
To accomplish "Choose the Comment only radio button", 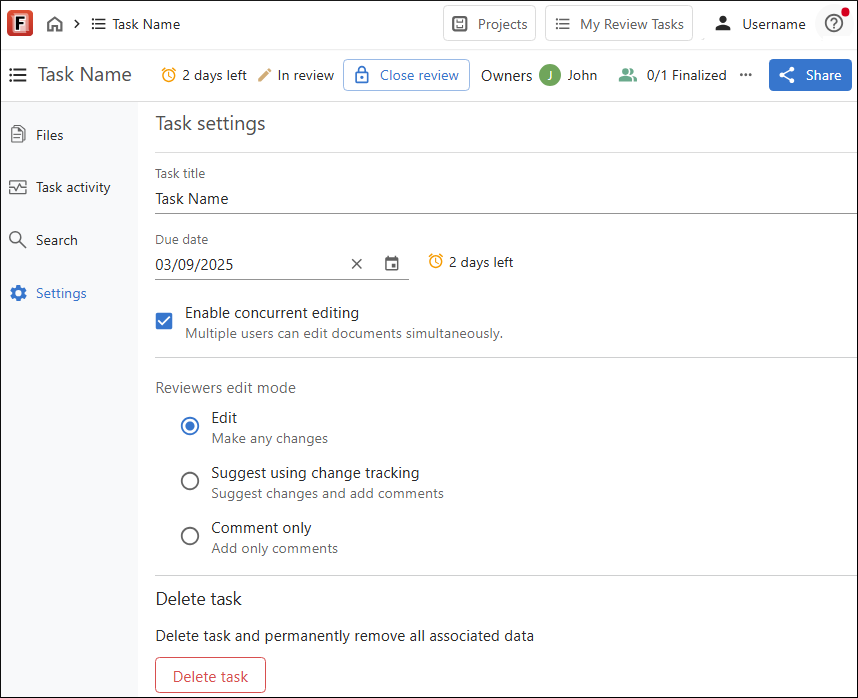I will click(190, 536).
